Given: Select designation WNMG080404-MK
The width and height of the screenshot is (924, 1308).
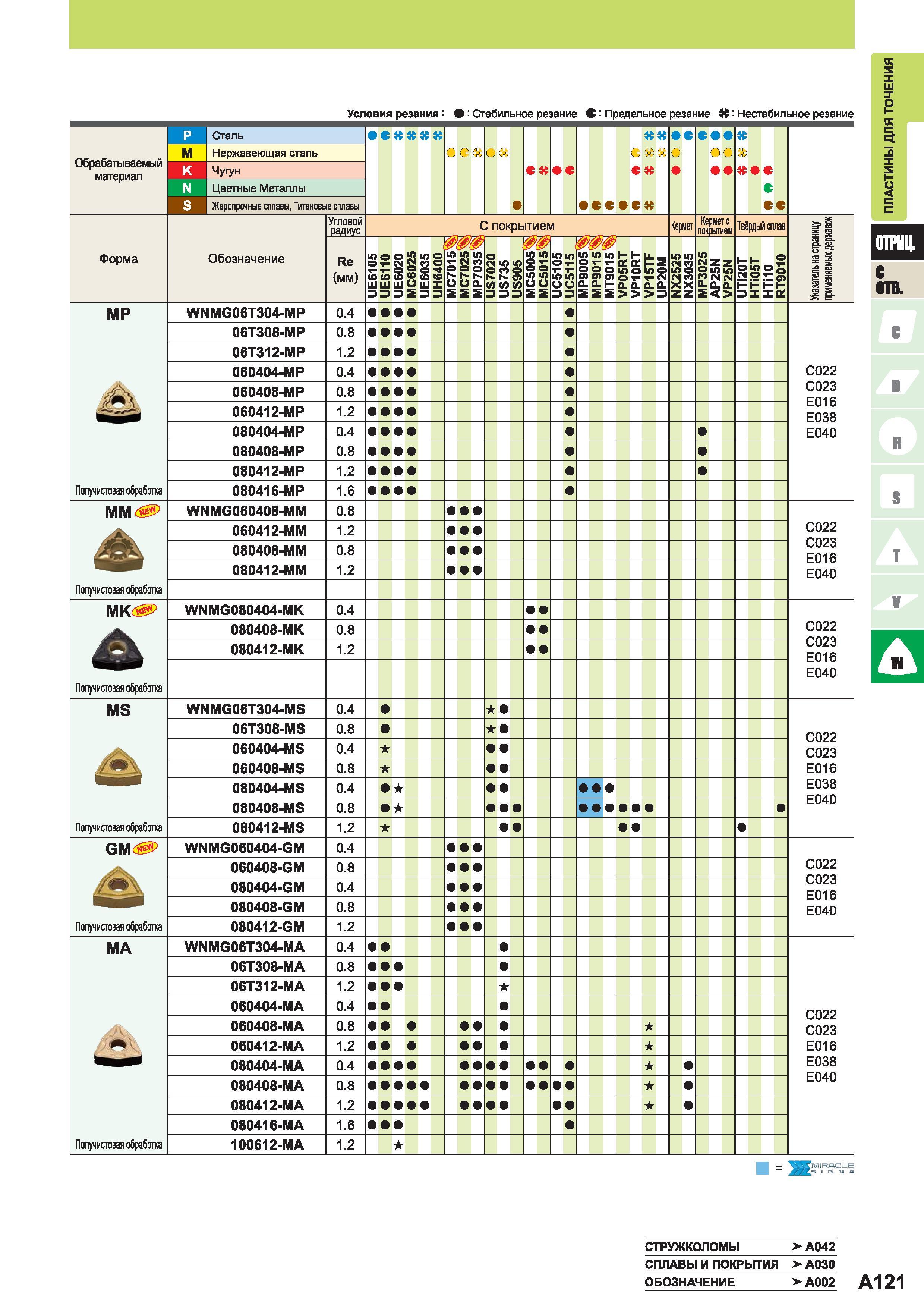Looking at the screenshot, I should coord(244,610).
